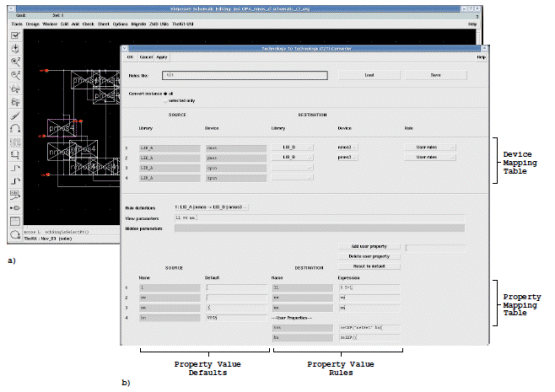Click the Undo arc-arrow icon

pyautogui.click(x=15, y=128)
